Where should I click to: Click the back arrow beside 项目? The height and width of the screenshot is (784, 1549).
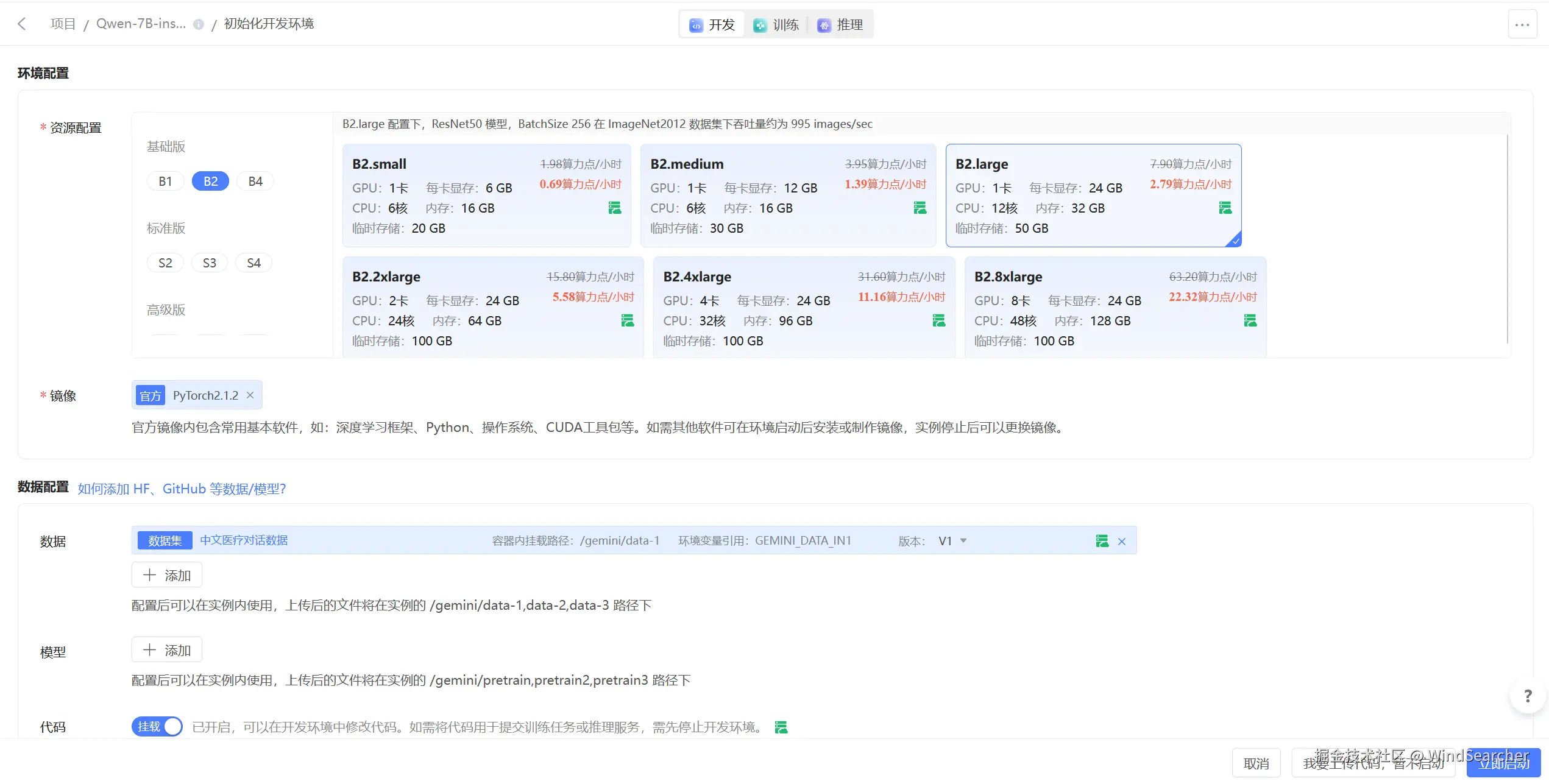click(x=22, y=23)
